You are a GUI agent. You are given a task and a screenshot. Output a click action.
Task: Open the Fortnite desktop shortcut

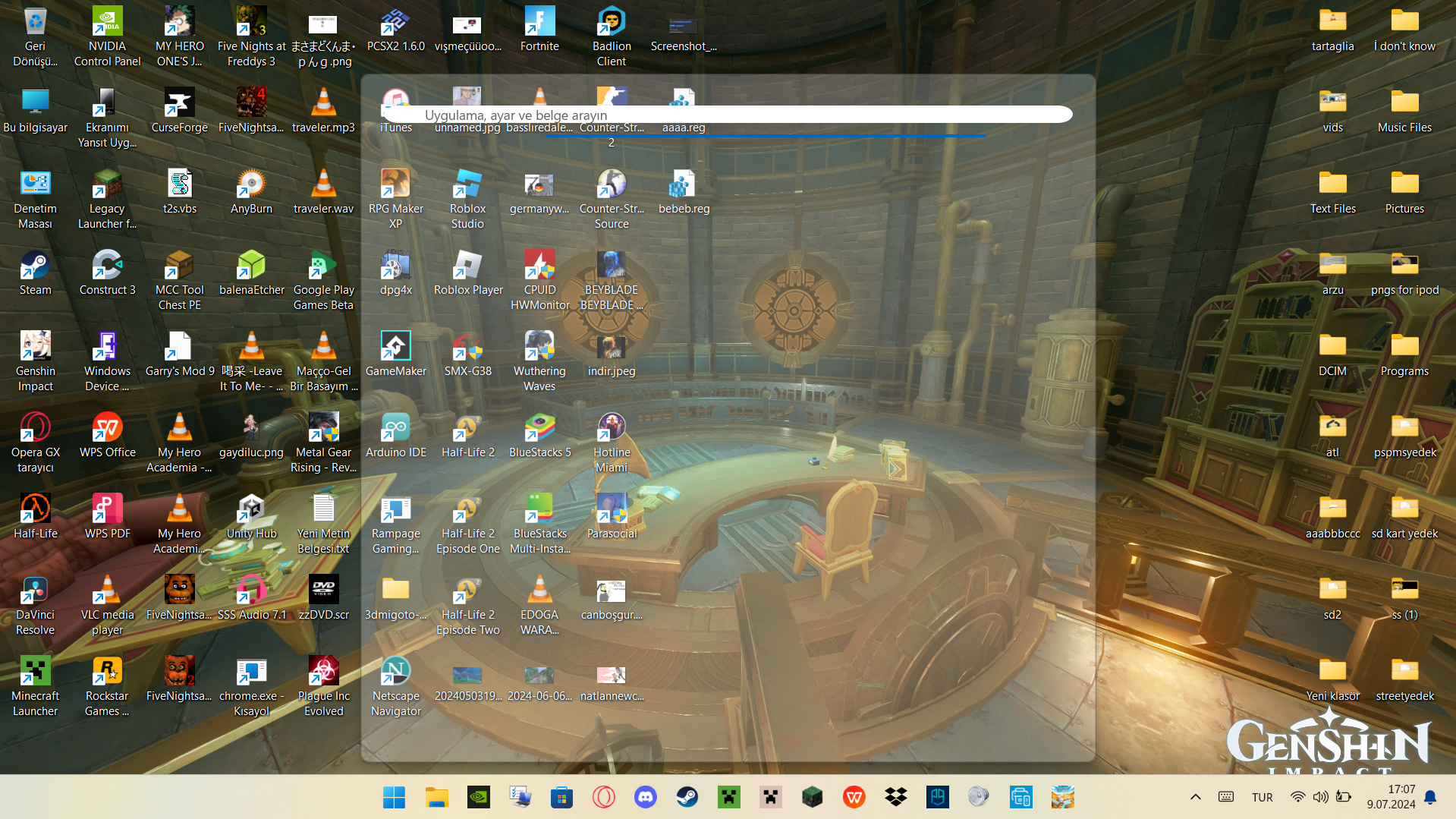[539, 29]
